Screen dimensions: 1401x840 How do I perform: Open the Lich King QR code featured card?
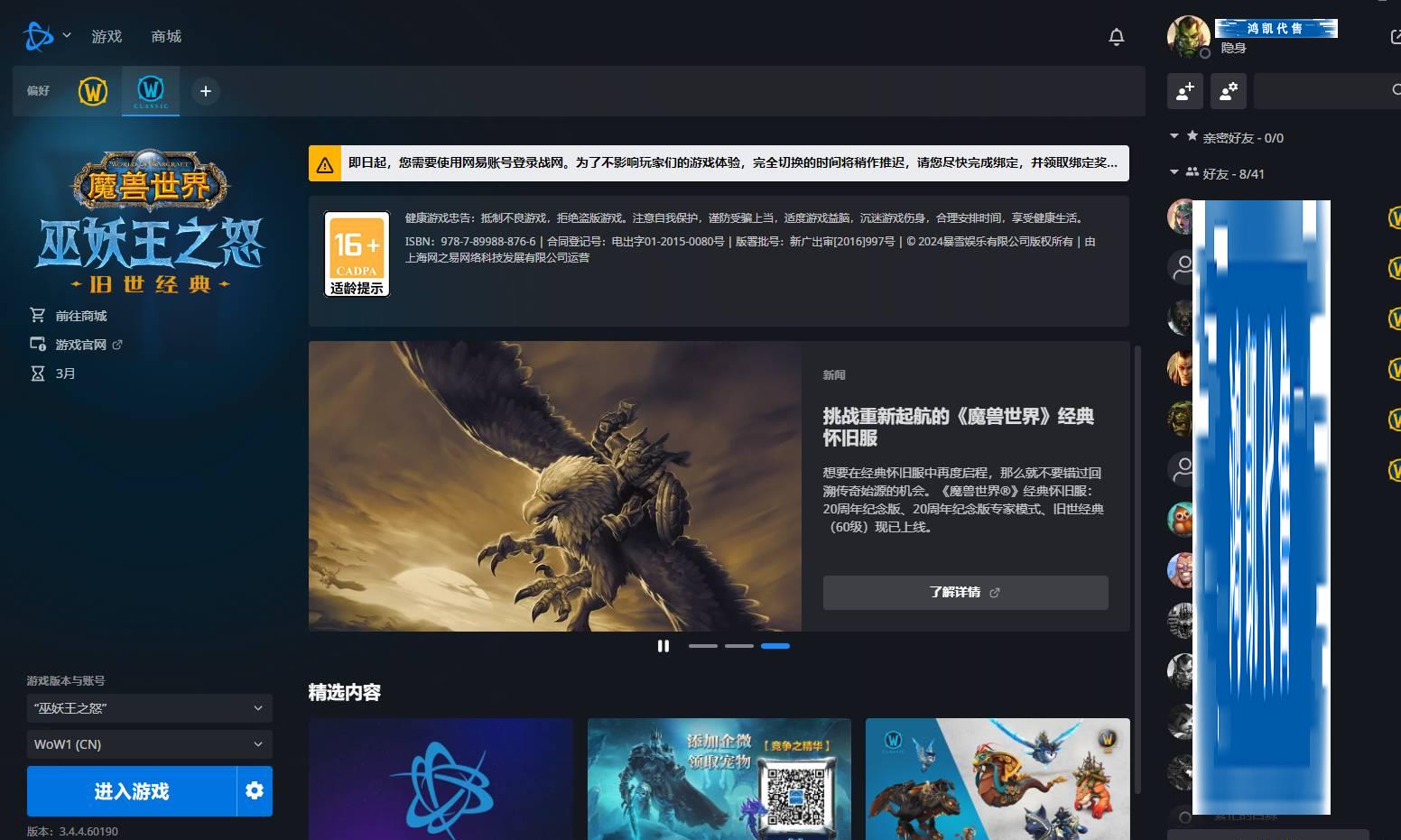pos(719,780)
